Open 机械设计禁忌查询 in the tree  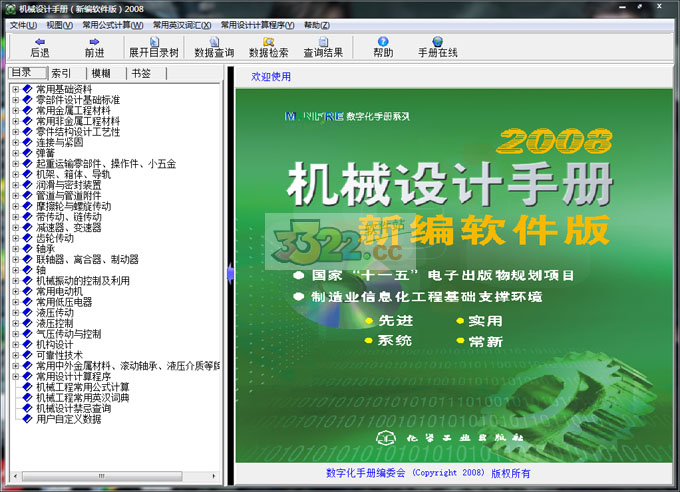pos(73,408)
